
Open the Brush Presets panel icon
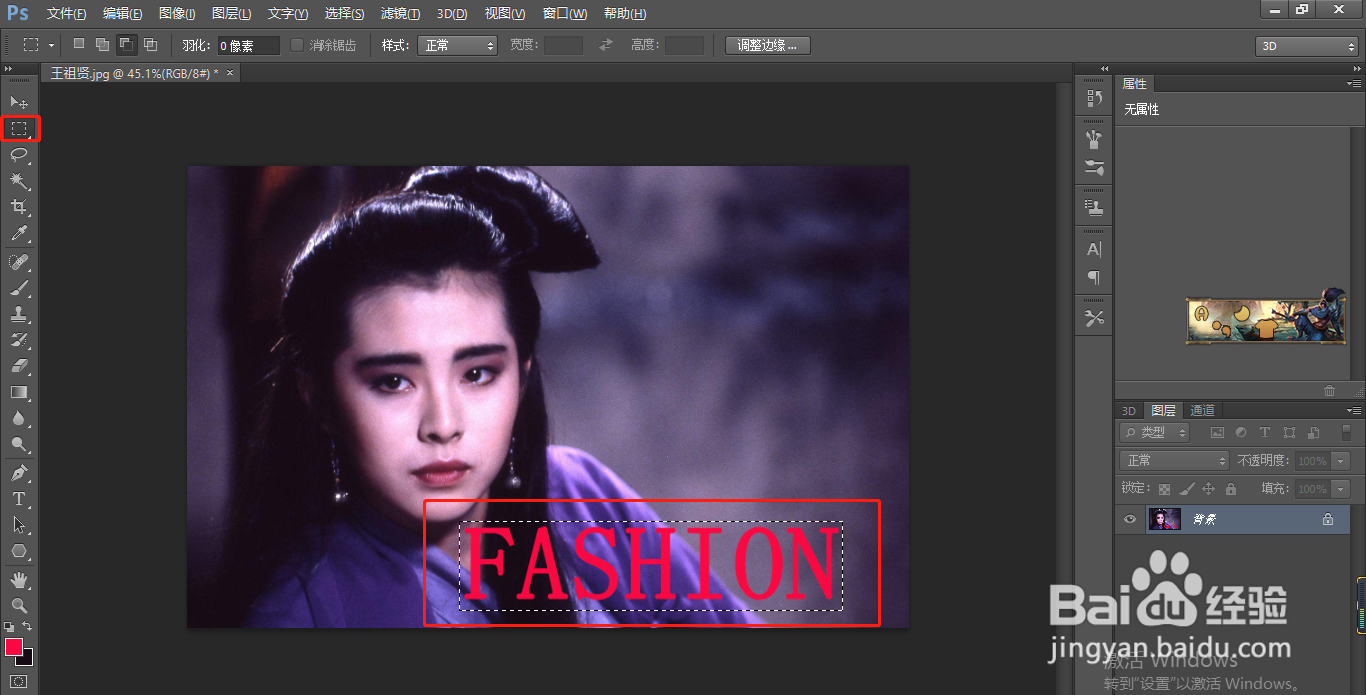[1094, 167]
